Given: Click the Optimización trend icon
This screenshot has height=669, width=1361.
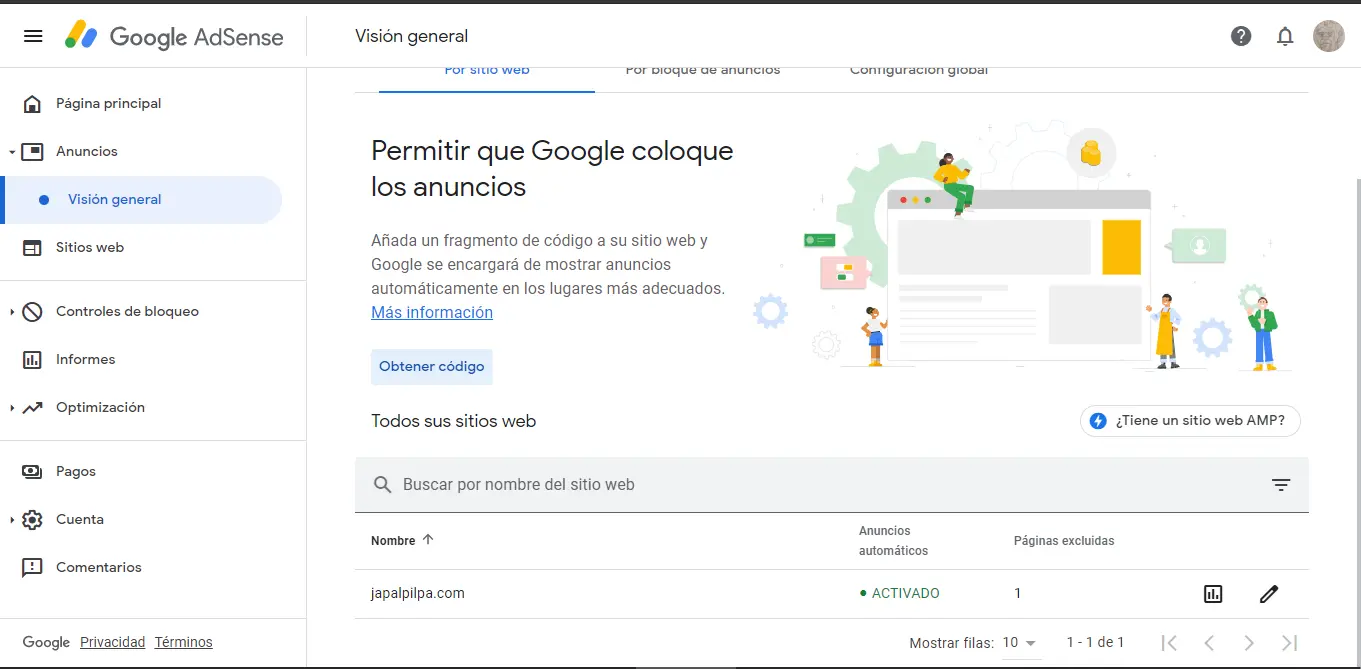Looking at the screenshot, I should (32, 408).
